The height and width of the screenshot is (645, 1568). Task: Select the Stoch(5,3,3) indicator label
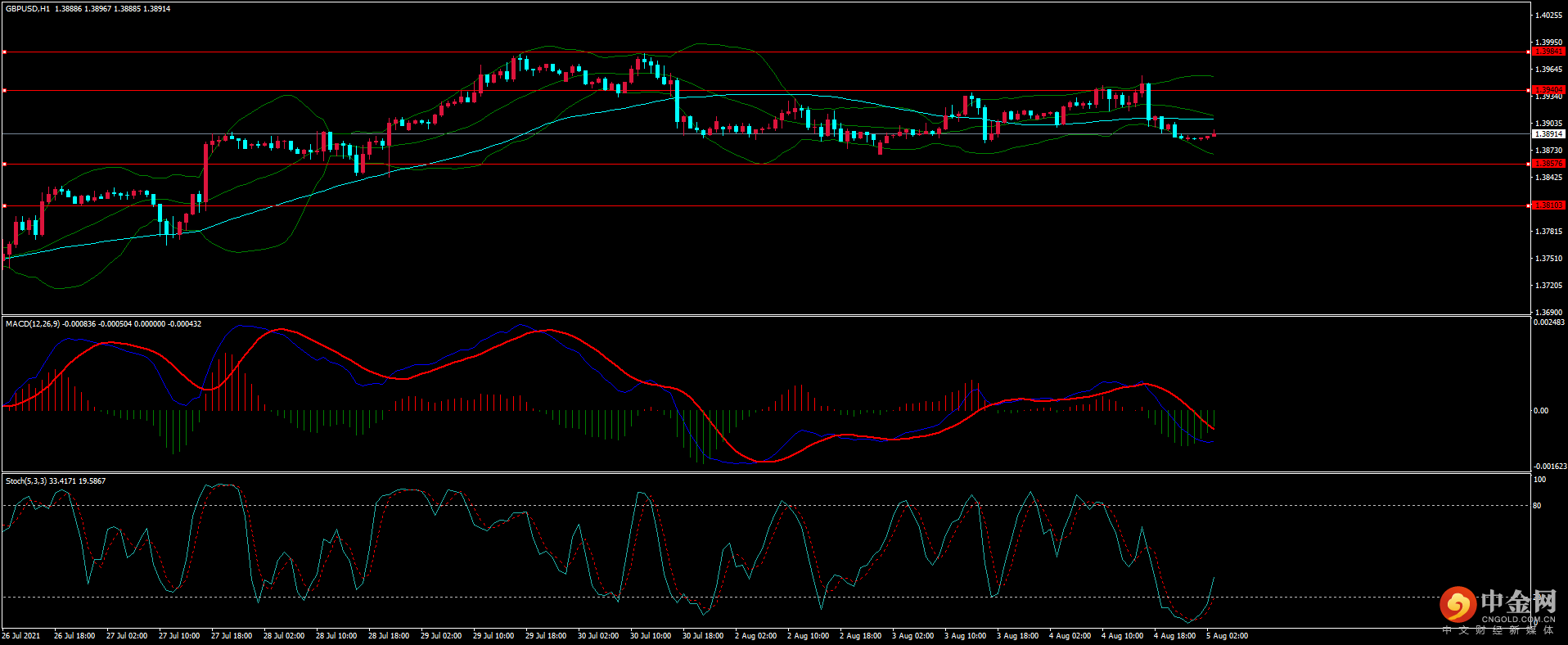point(26,481)
